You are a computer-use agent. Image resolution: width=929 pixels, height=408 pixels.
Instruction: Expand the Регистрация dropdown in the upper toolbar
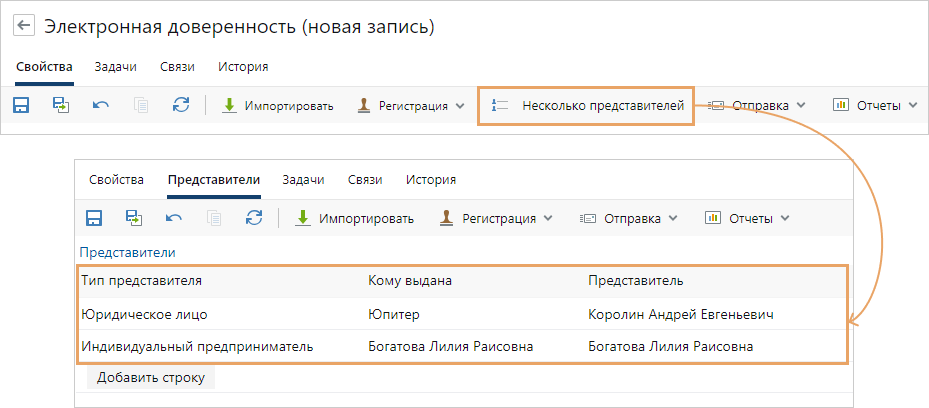click(411, 105)
